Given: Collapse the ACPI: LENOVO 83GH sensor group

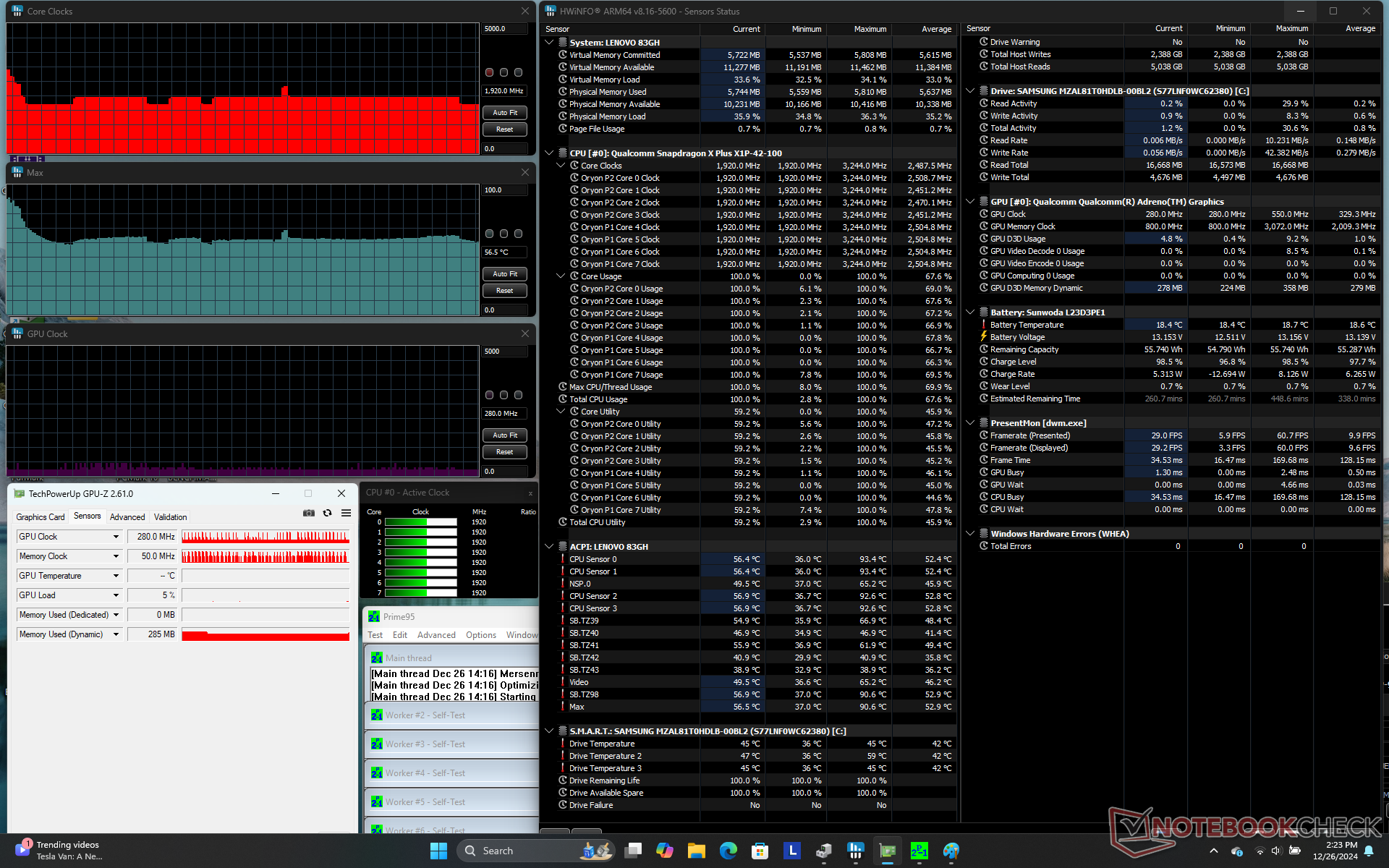Looking at the screenshot, I should tap(549, 547).
